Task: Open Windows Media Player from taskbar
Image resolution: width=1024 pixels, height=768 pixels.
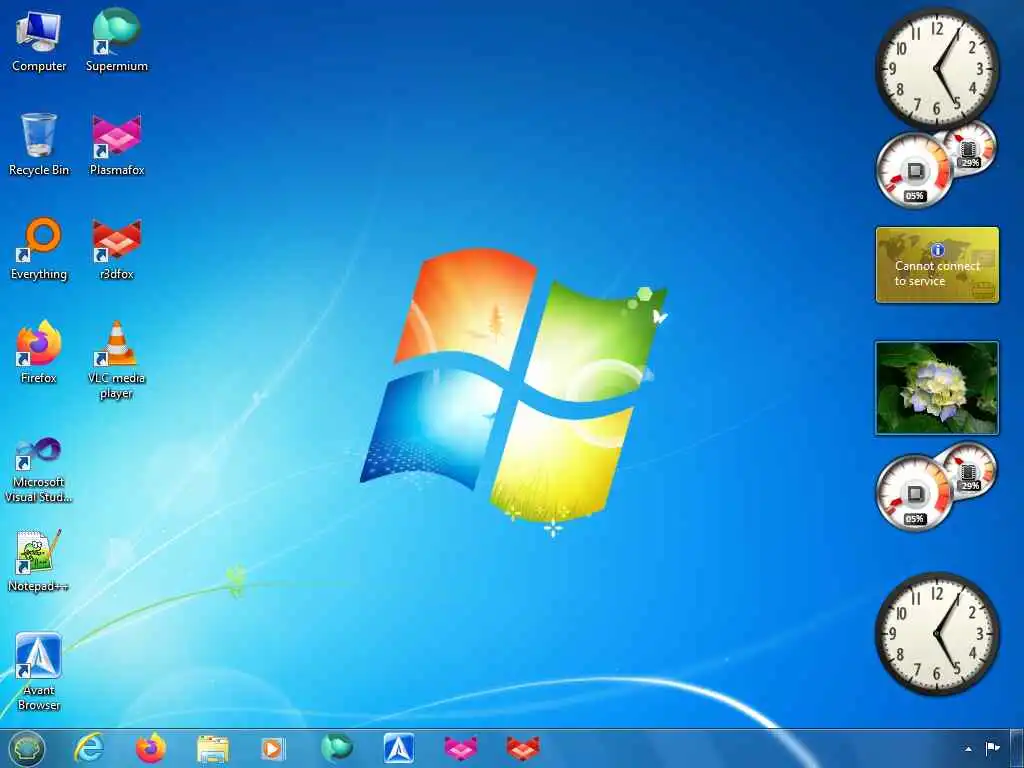Action: point(272,749)
